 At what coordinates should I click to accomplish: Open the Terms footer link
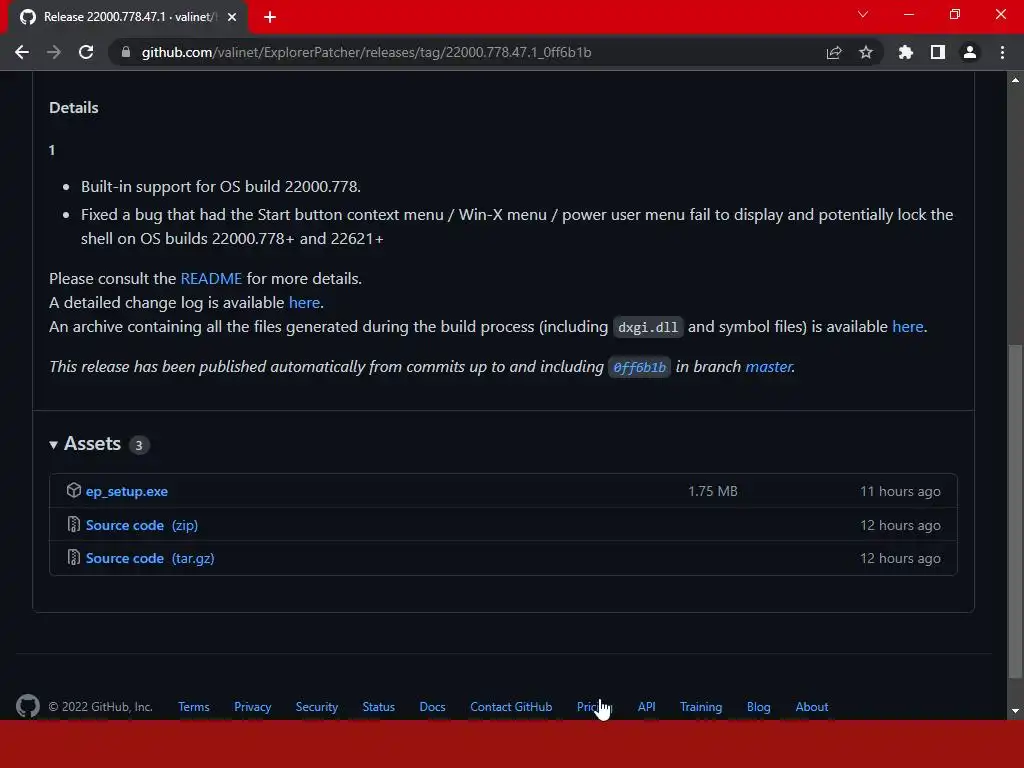tap(194, 707)
